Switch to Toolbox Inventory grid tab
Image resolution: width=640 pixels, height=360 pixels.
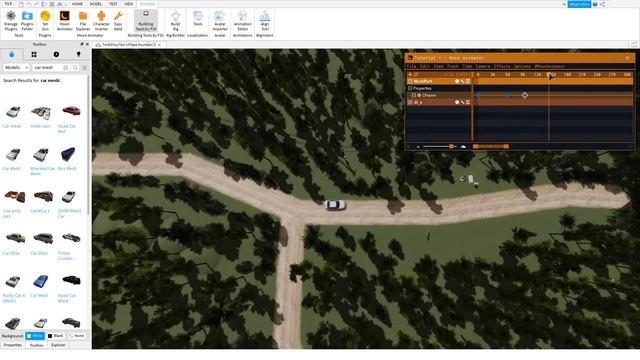[x=34, y=54]
